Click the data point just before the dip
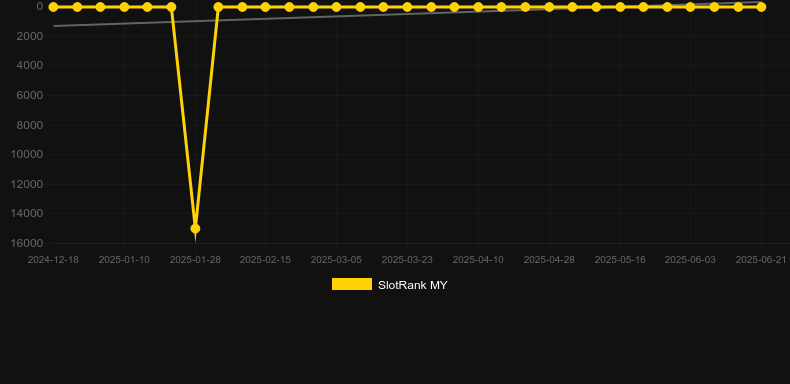 click(x=171, y=7)
